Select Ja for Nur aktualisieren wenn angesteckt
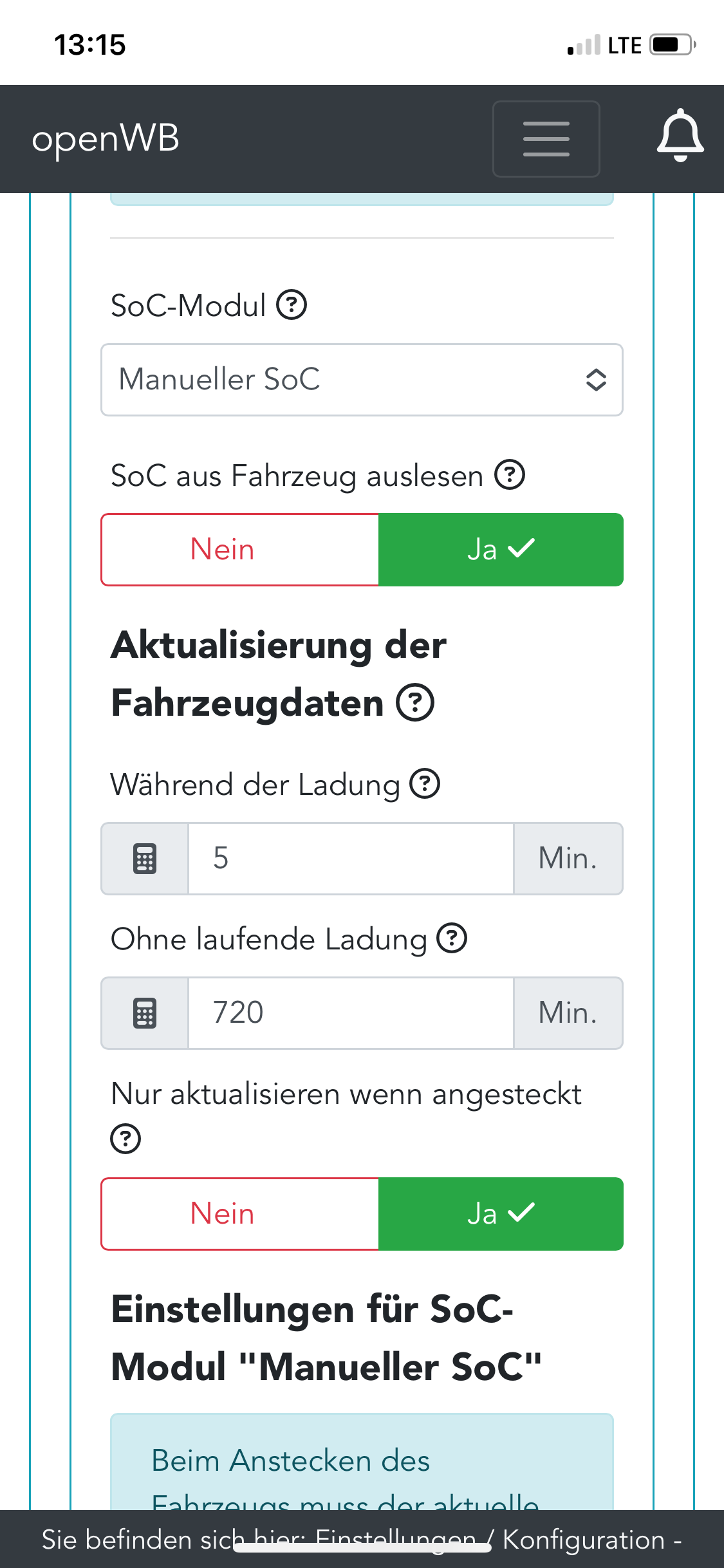This screenshot has height=1568, width=724. click(501, 1214)
